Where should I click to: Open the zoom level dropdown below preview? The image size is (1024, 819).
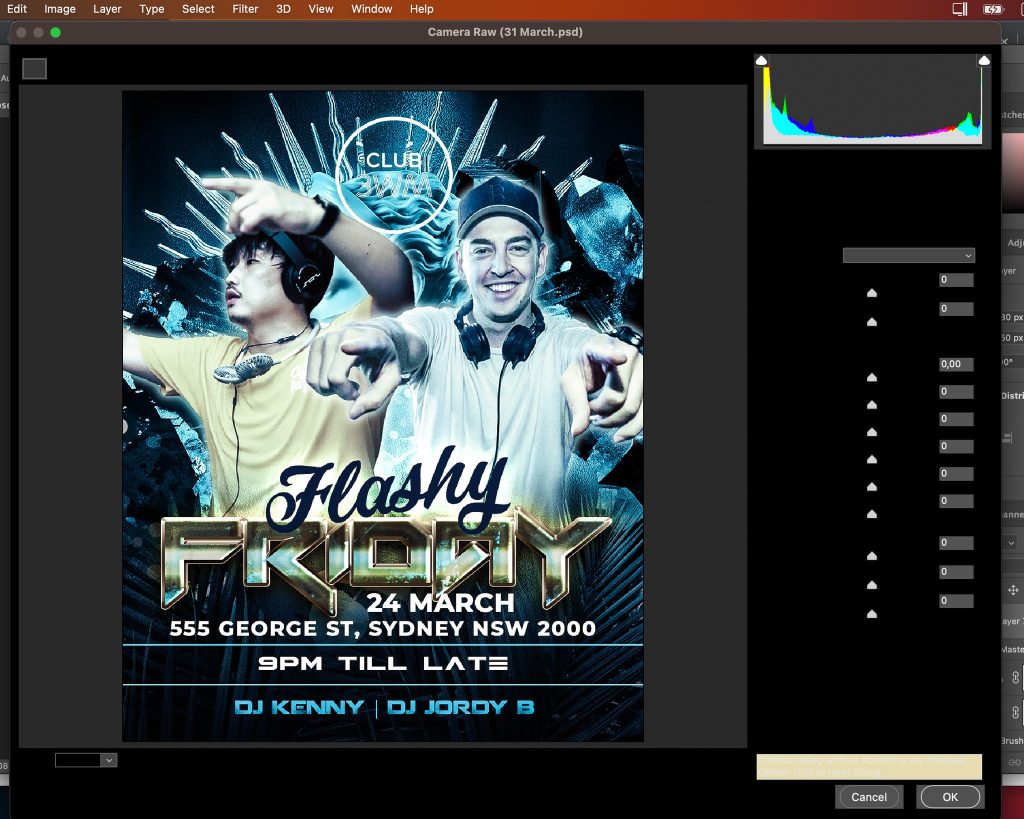86,760
